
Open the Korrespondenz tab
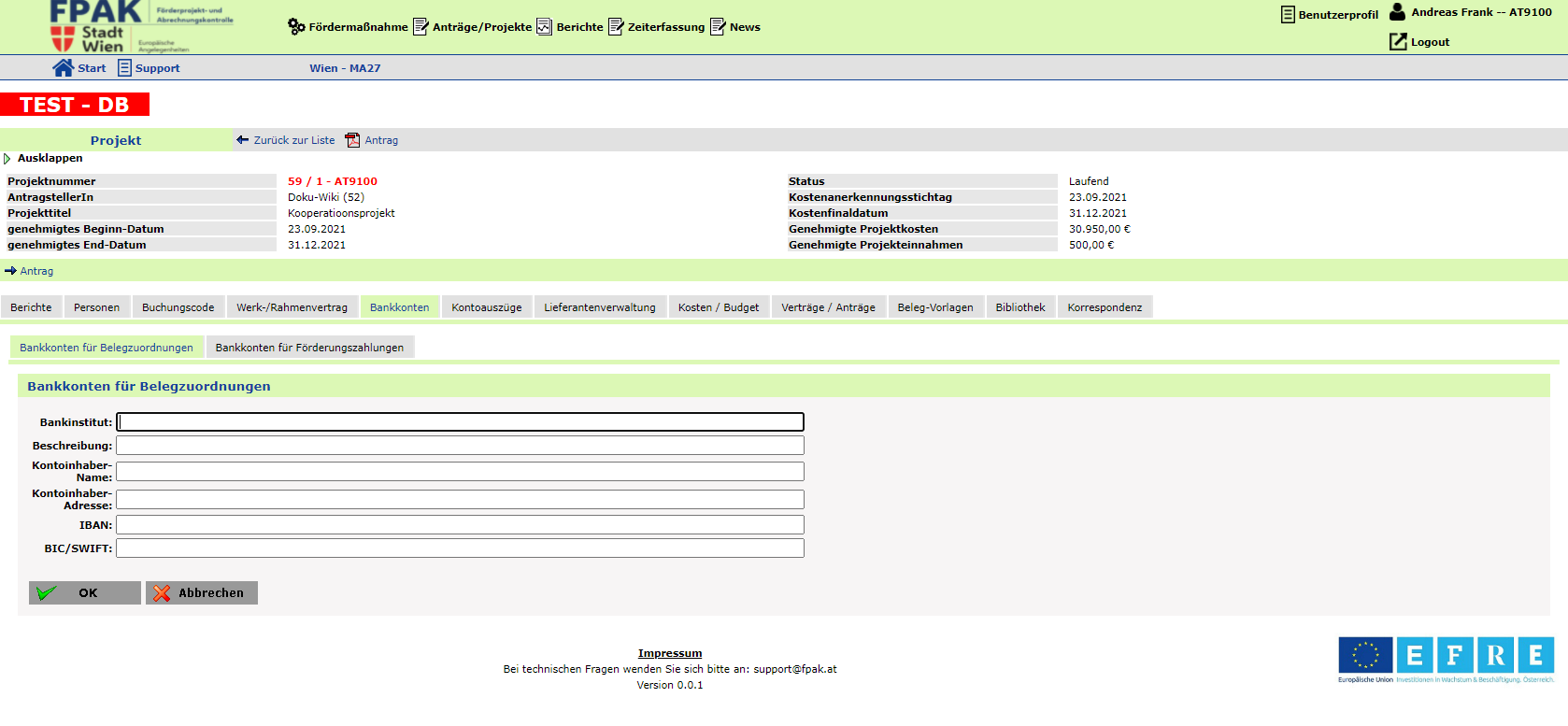(x=1105, y=307)
